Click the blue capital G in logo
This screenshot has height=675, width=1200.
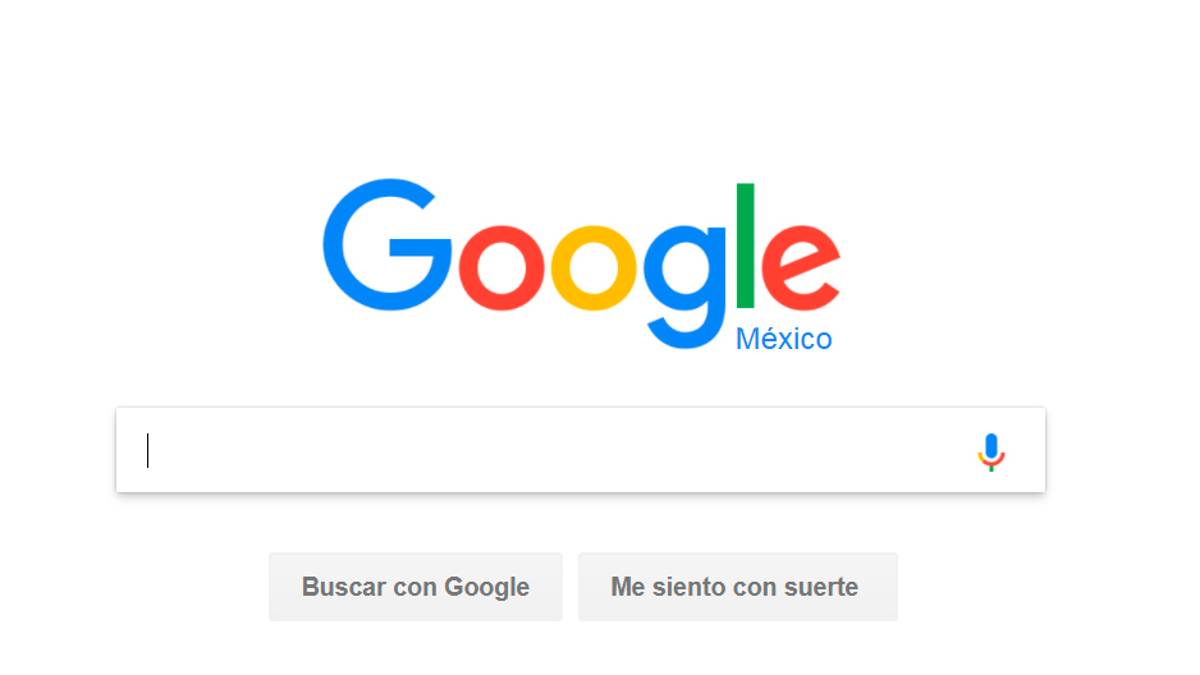(x=388, y=247)
